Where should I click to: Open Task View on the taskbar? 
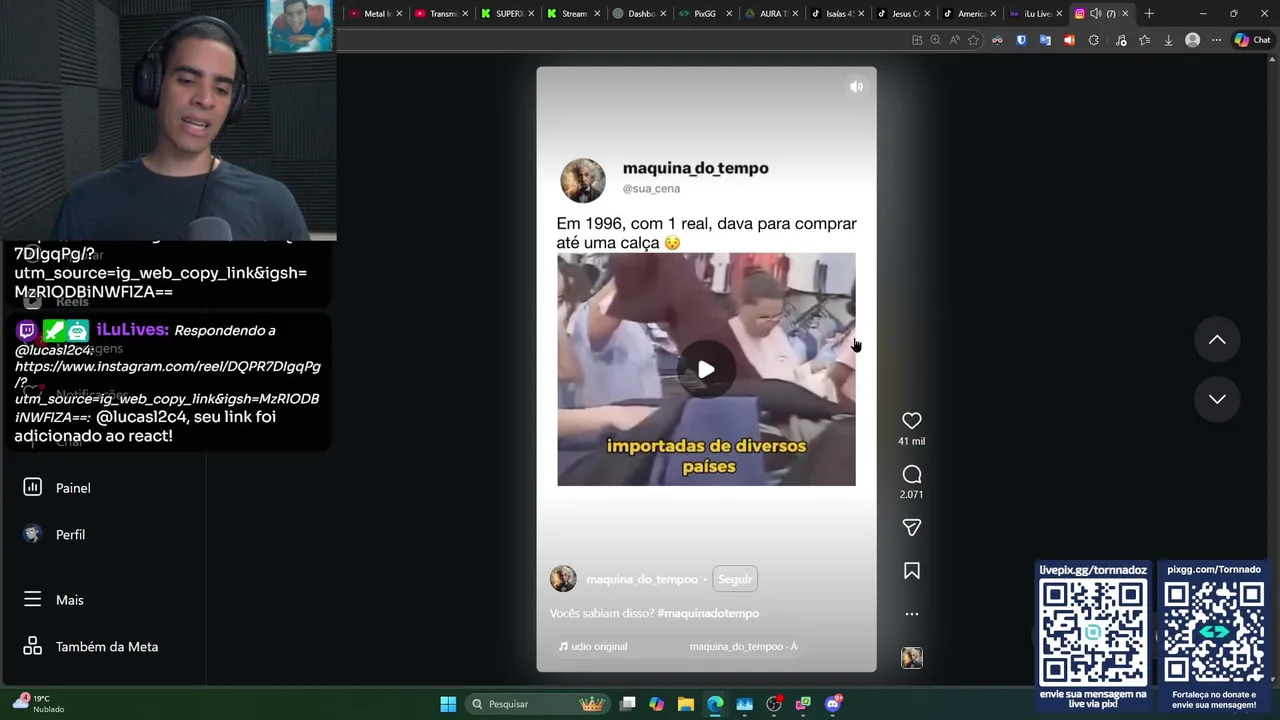tap(627, 704)
